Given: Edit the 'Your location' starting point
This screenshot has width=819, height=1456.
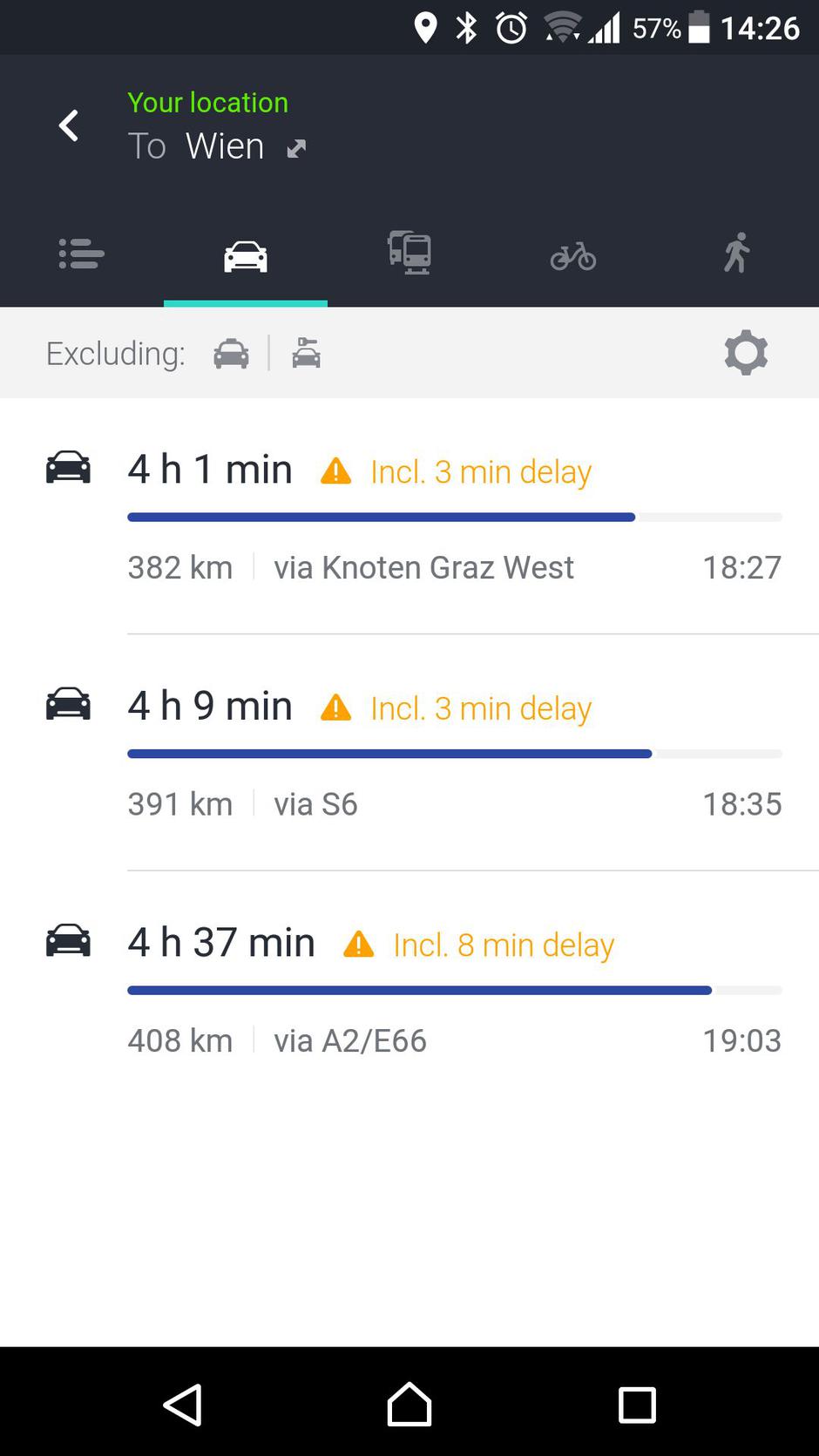Looking at the screenshot, I should tap(207, 103).
